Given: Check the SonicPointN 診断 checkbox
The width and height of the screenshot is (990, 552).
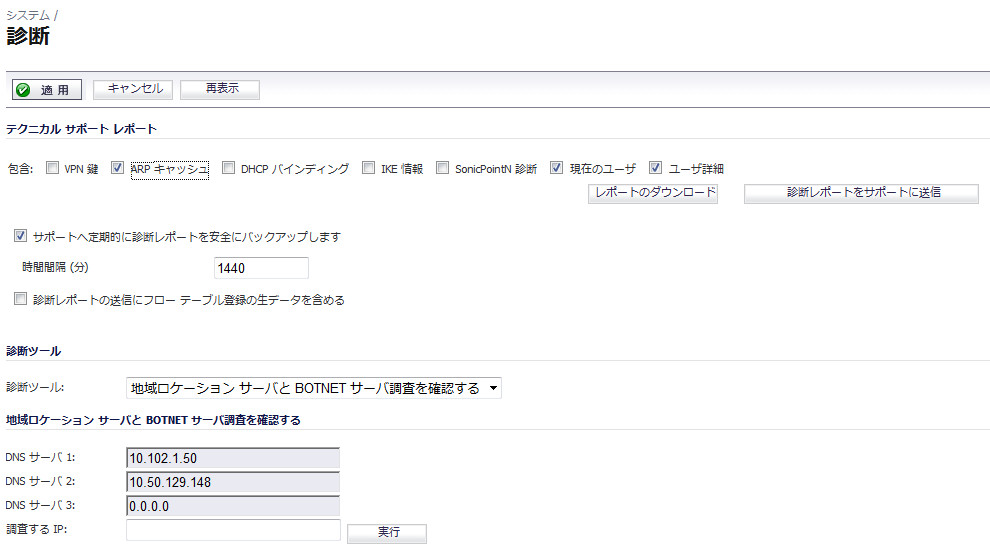Looking at the screenshot, I should (443, 168).
